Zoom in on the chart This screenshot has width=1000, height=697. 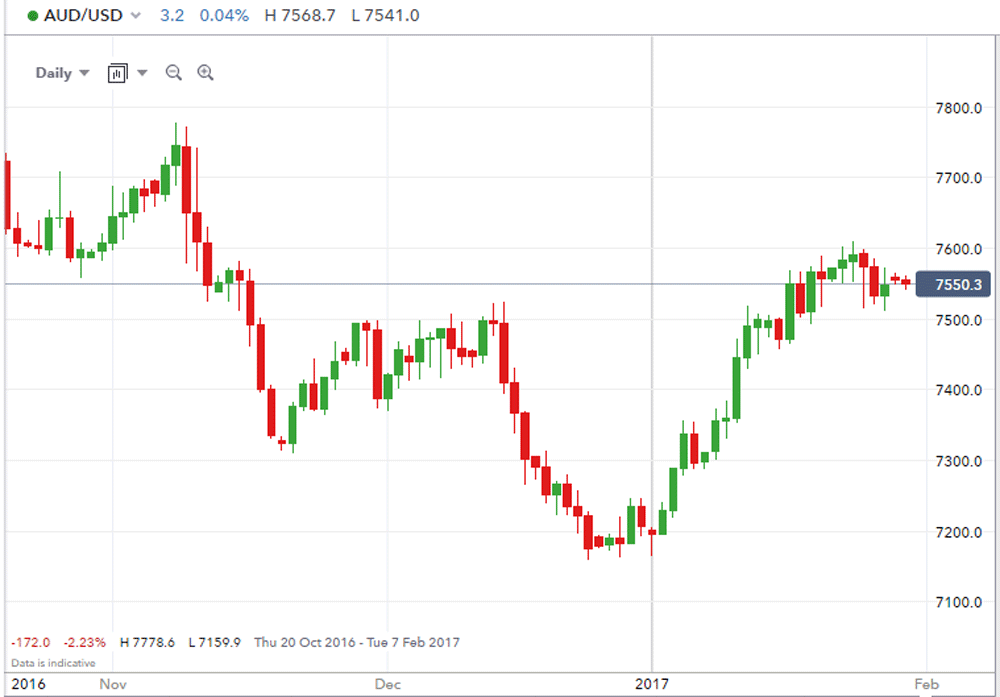(x=205, y=73)
